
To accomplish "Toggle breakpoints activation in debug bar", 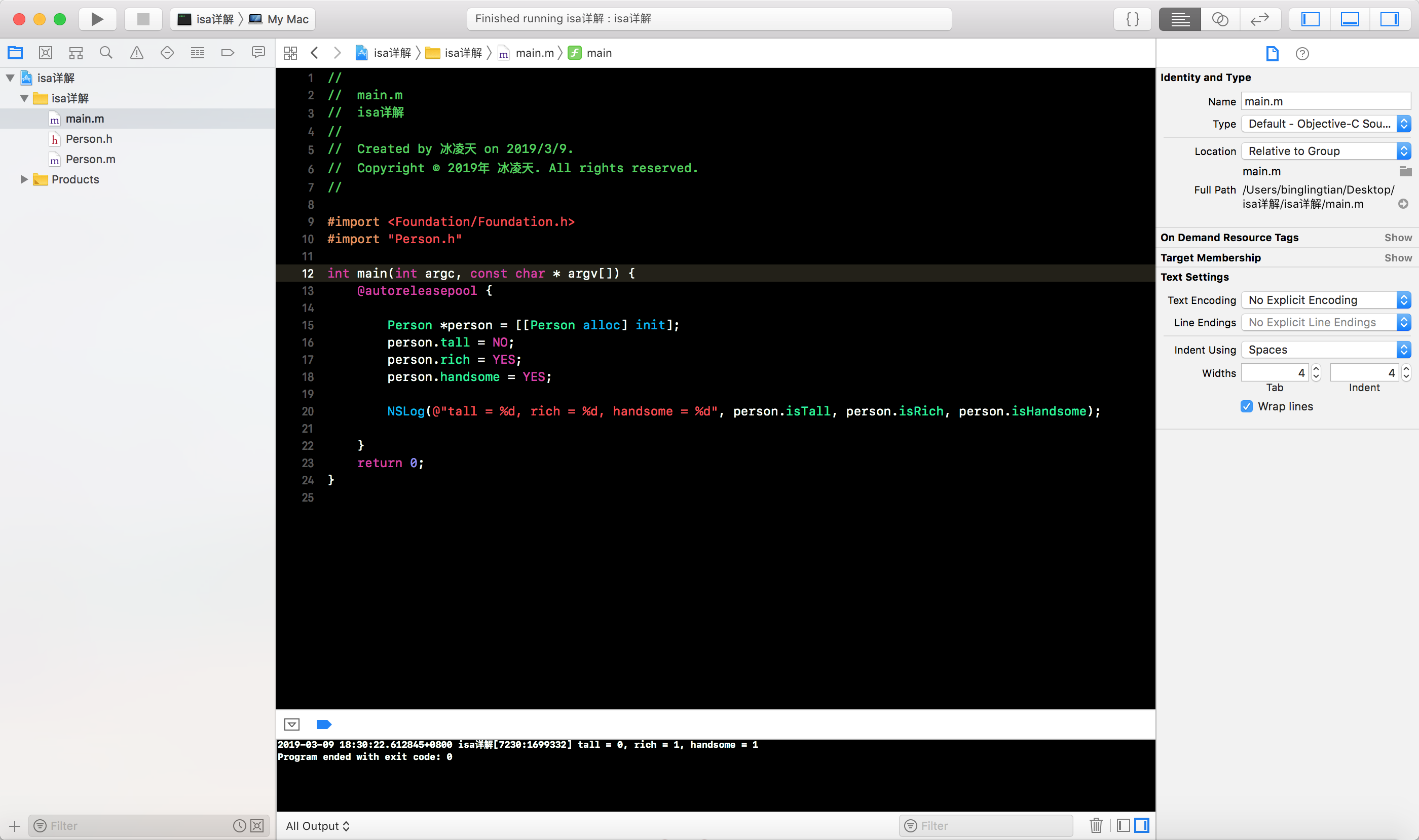I will tap(324, 724).
